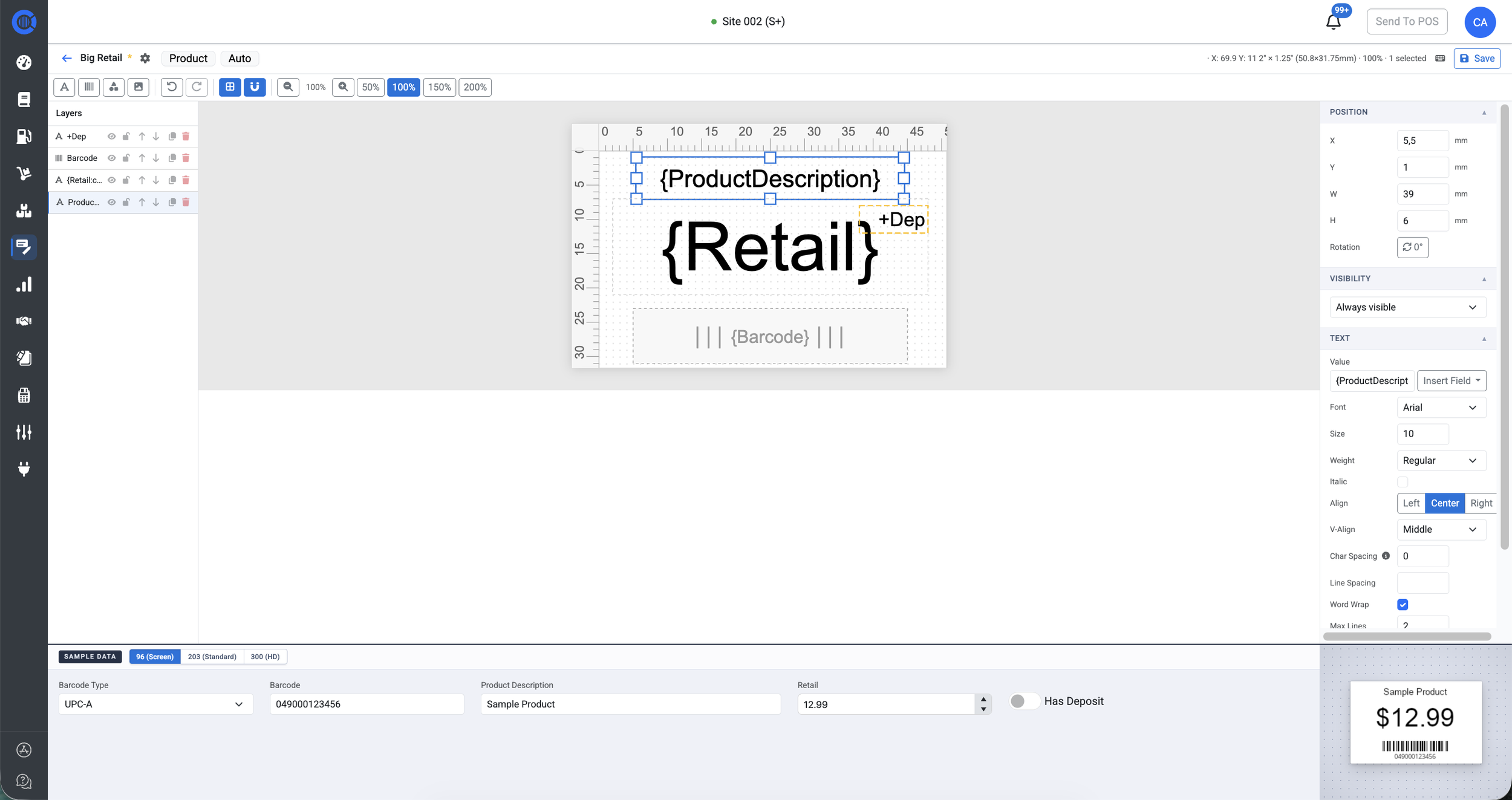Lock the +Dep layer
The height and width of the screenshot is (800, 1512).
tap(126, 137)
